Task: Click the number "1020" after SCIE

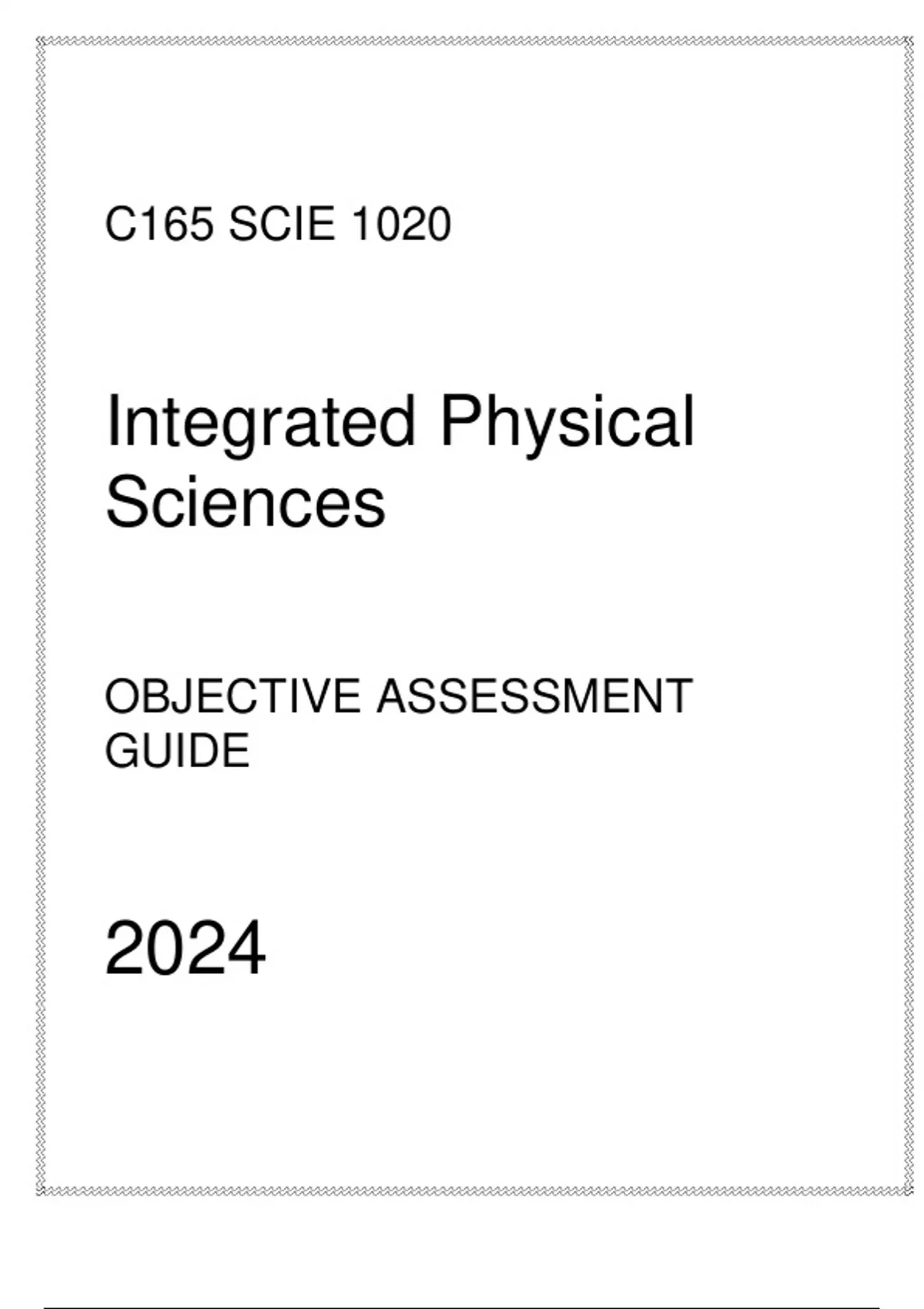Action: pyautogui.click(x=401, y=225)
